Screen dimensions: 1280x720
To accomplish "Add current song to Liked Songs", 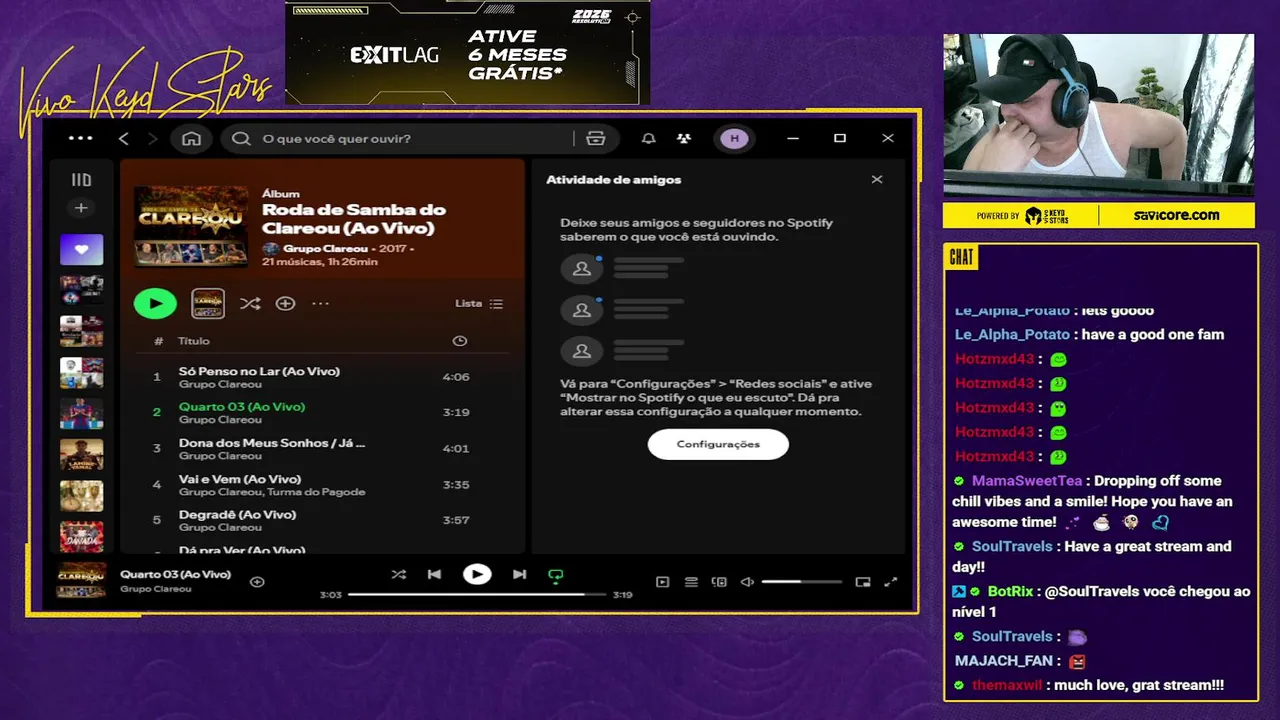I will 257,582.
